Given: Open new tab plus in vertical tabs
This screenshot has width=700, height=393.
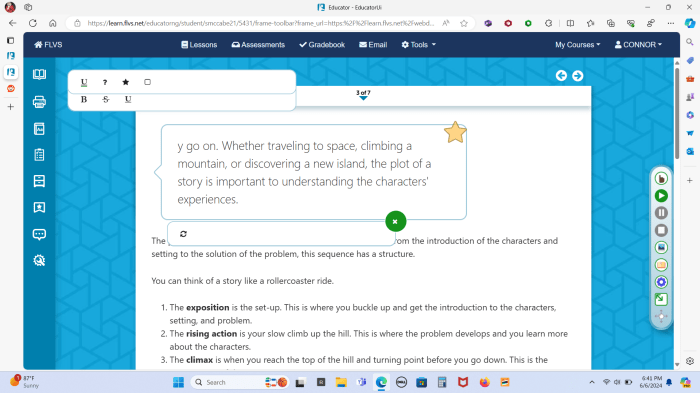Looking at the screenshot, I should pos(11,107).
